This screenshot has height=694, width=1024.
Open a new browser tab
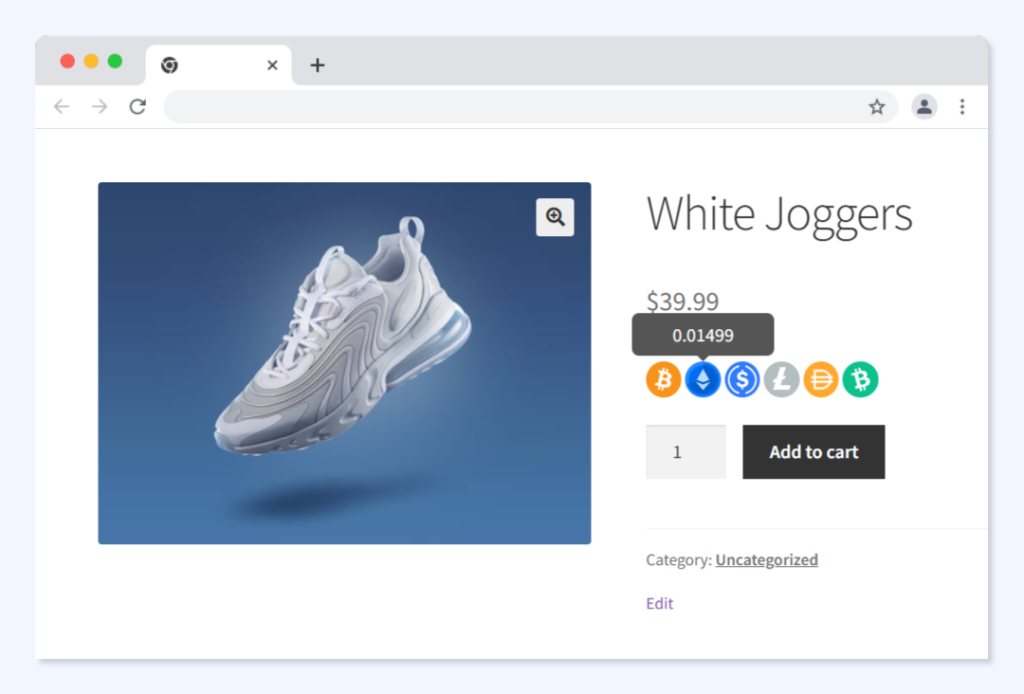(317, 66)
